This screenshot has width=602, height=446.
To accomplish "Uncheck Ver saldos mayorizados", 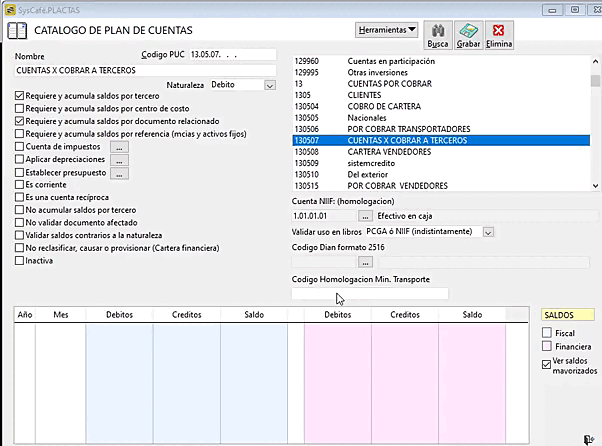I will [x=547, y=365].
